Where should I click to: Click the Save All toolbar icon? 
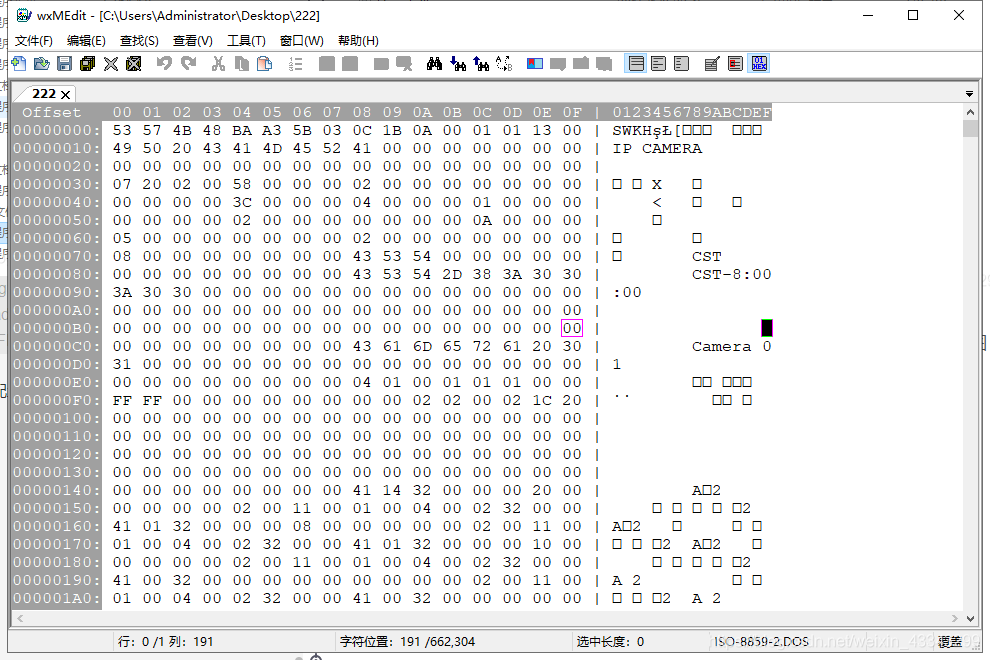pos(87,64)
